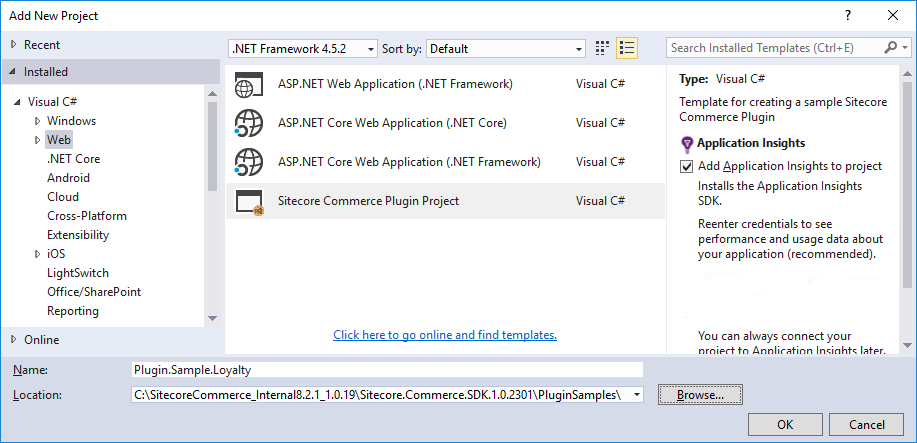
Task: Click the Cancel button
Action: (867, 424)
